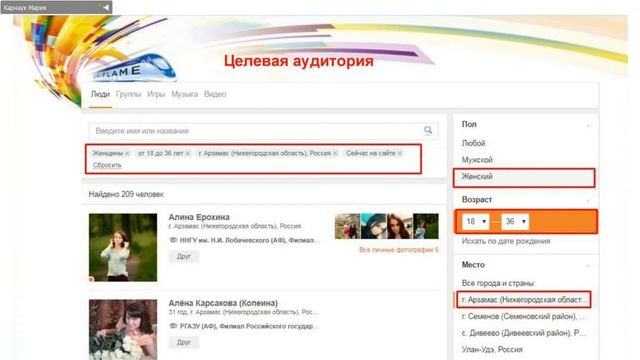
Task: Open third small photo of Алина Ерохина
Action: (400, 226)
